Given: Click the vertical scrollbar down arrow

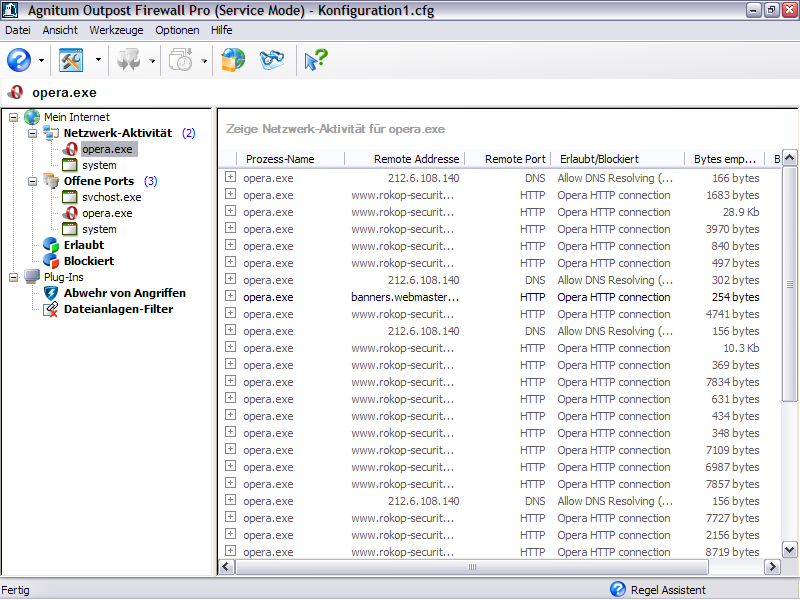Looking at the screenshot, I should point(789,549).
